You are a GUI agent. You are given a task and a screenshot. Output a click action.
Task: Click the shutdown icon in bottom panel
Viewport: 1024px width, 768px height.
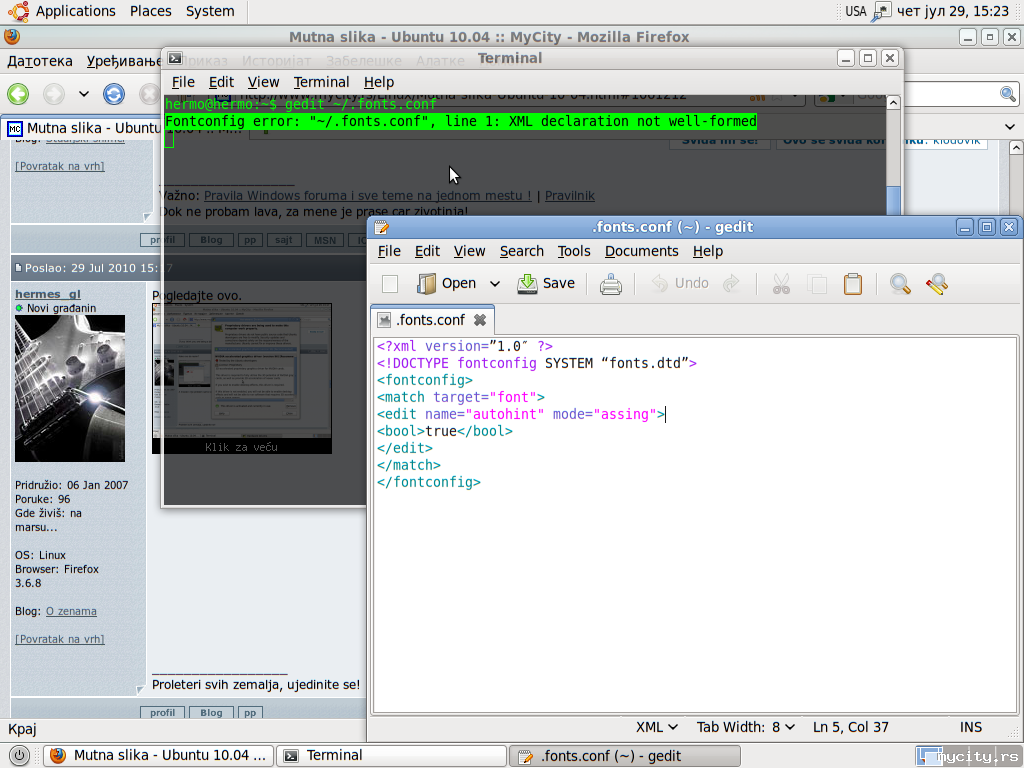pos(18,755)
